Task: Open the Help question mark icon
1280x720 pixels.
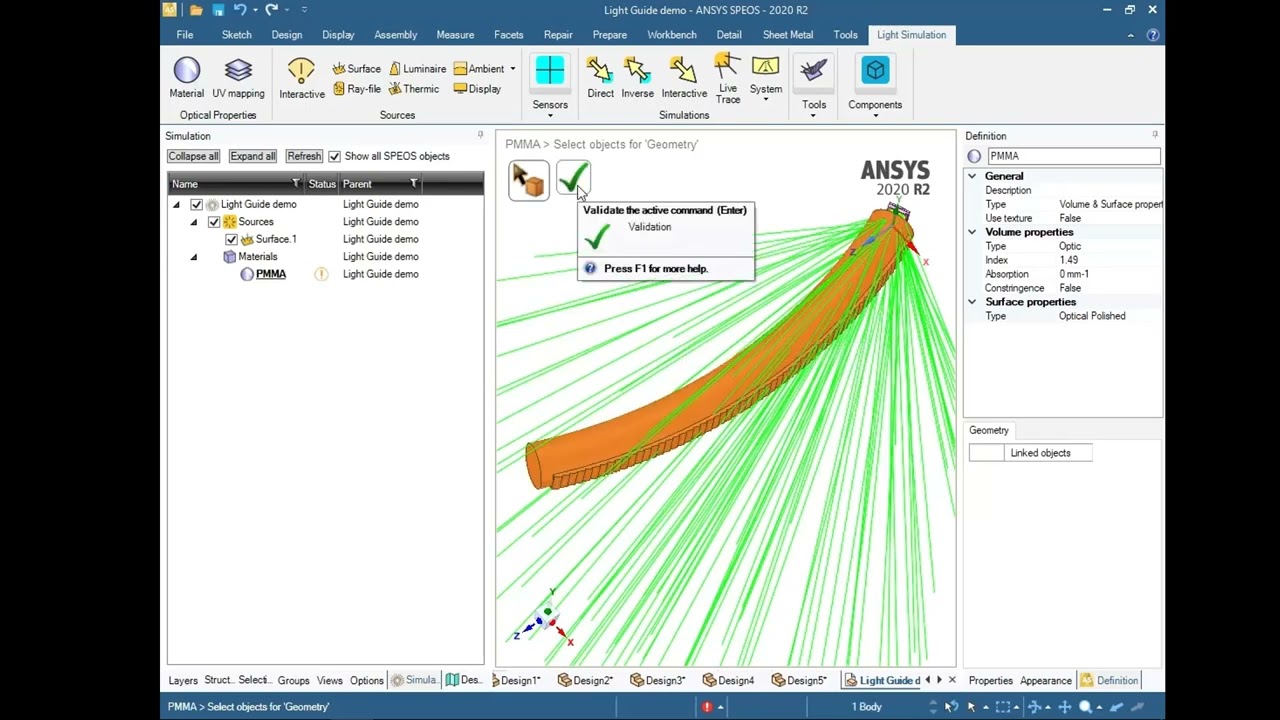Action: pyautogui.click(x=1153, y=35)
